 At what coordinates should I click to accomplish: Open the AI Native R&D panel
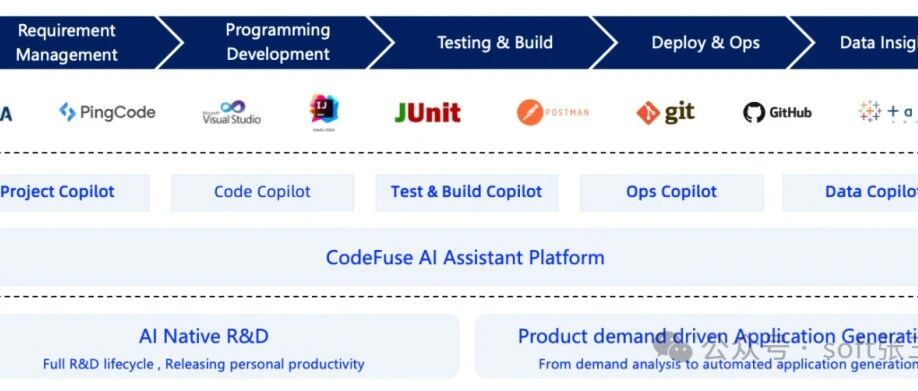230,347
